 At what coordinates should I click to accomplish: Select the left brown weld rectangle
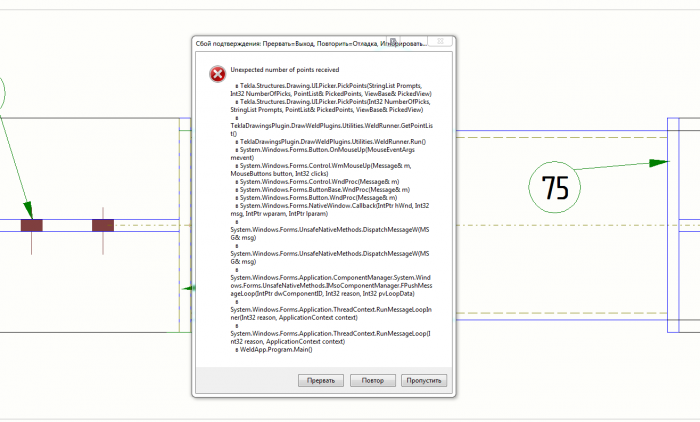pos(32,225)
